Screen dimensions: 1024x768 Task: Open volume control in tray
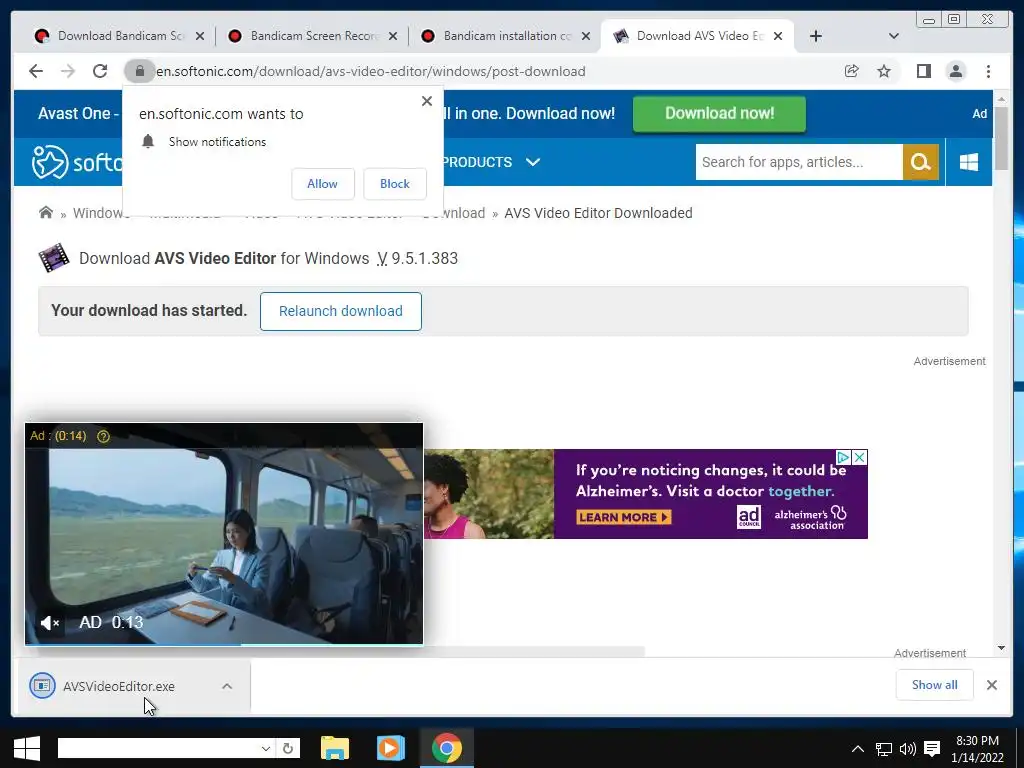908,749
